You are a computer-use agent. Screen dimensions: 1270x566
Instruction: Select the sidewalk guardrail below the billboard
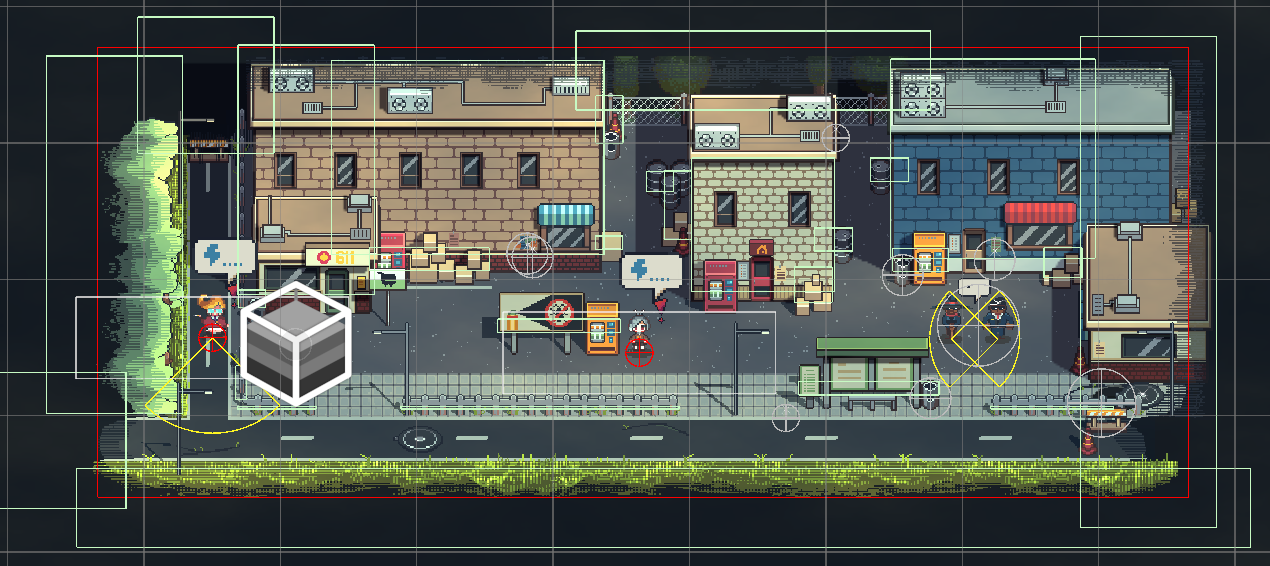click(539, 405)
